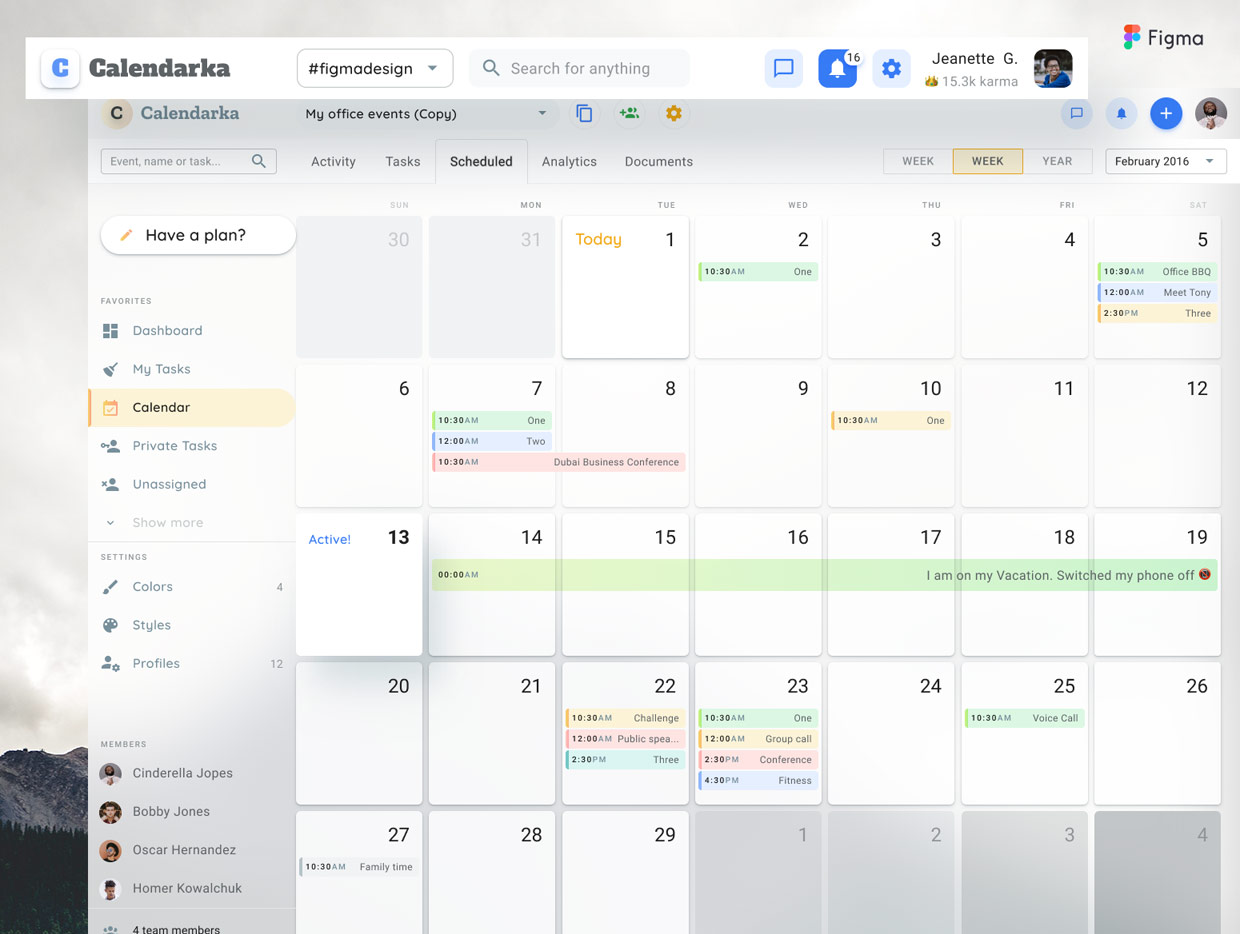
Task: Open the chat message icon in header card
Action: [x=784, y=68]
